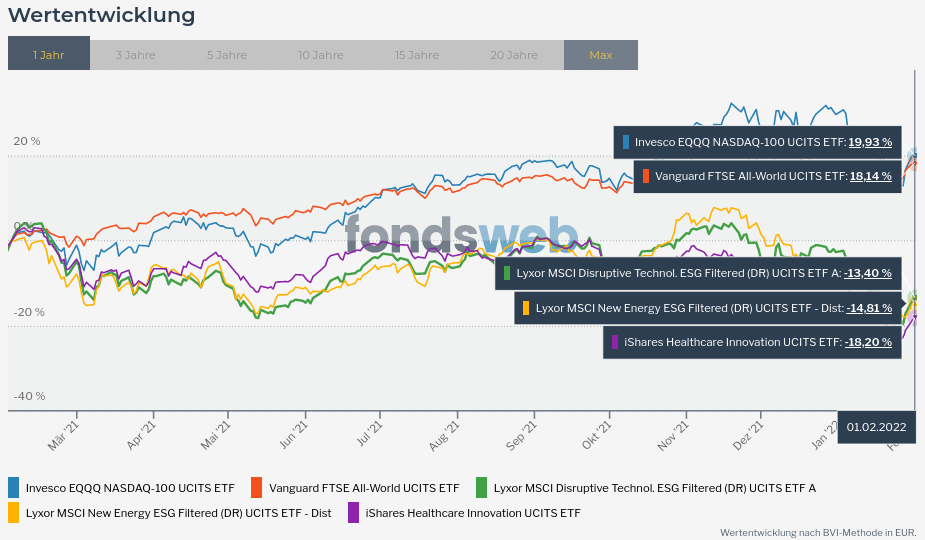
Task: Toggle the orange Vanguard FTSE legend swatch
Action: tap(256, 488)
